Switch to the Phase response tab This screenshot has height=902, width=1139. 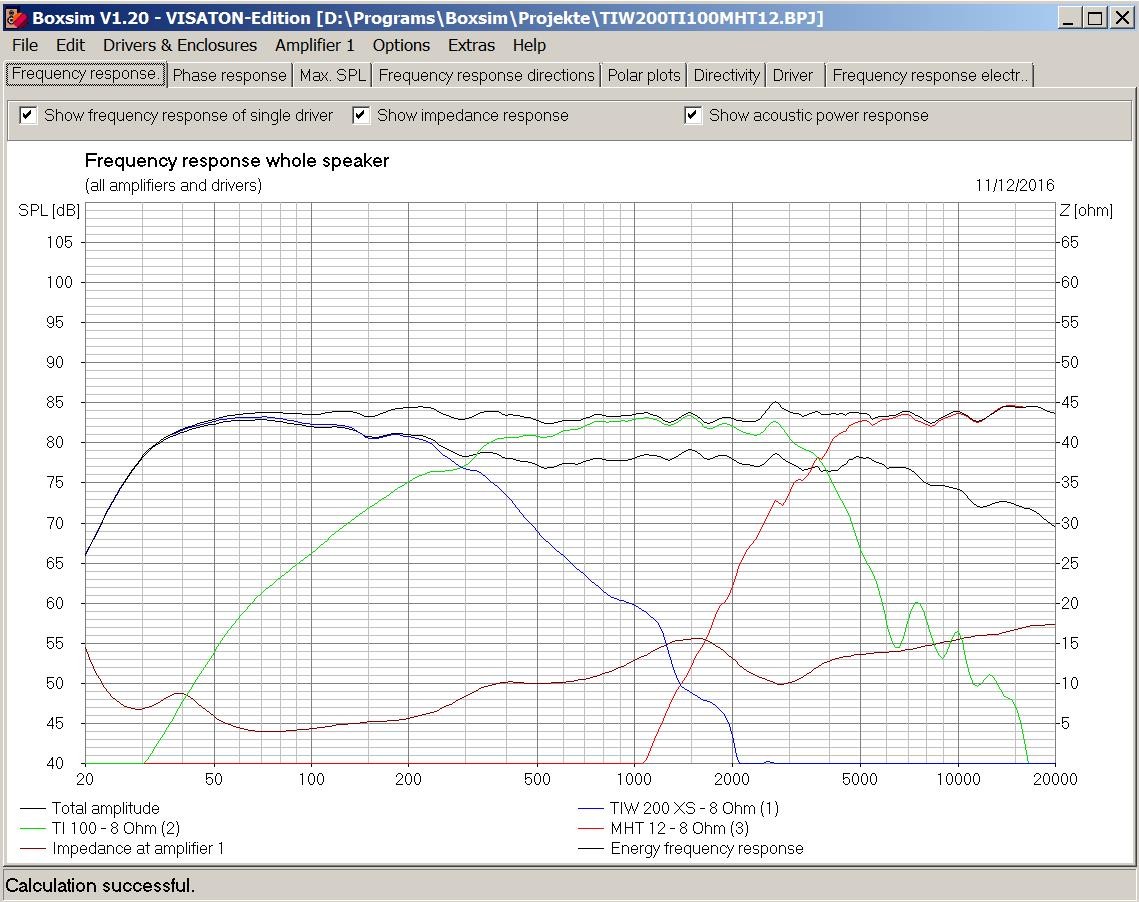coord(230,76)
